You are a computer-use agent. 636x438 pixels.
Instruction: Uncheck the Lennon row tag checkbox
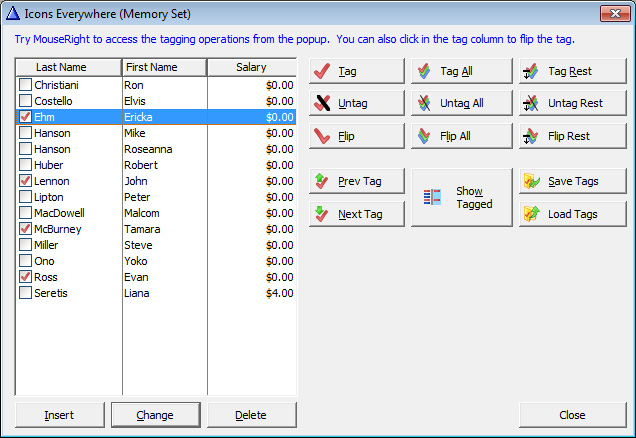25,181
